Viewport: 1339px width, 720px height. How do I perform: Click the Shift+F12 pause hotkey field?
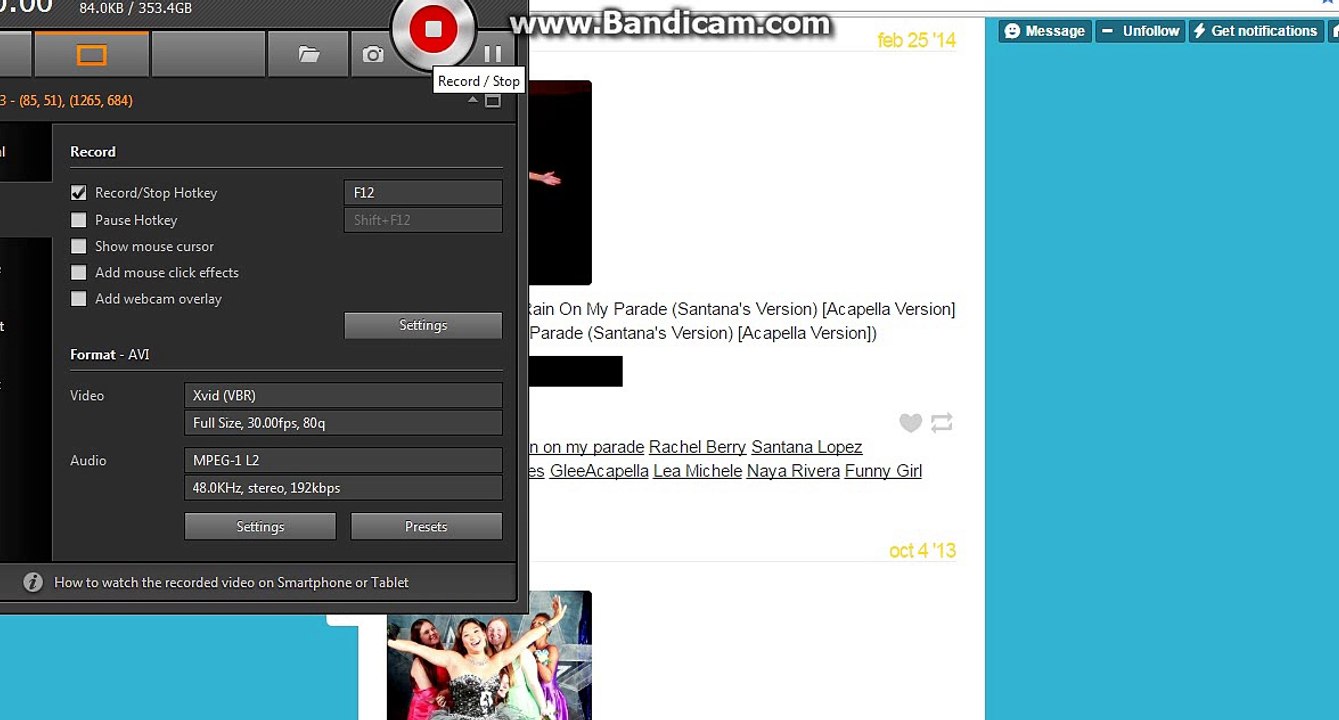423,220
